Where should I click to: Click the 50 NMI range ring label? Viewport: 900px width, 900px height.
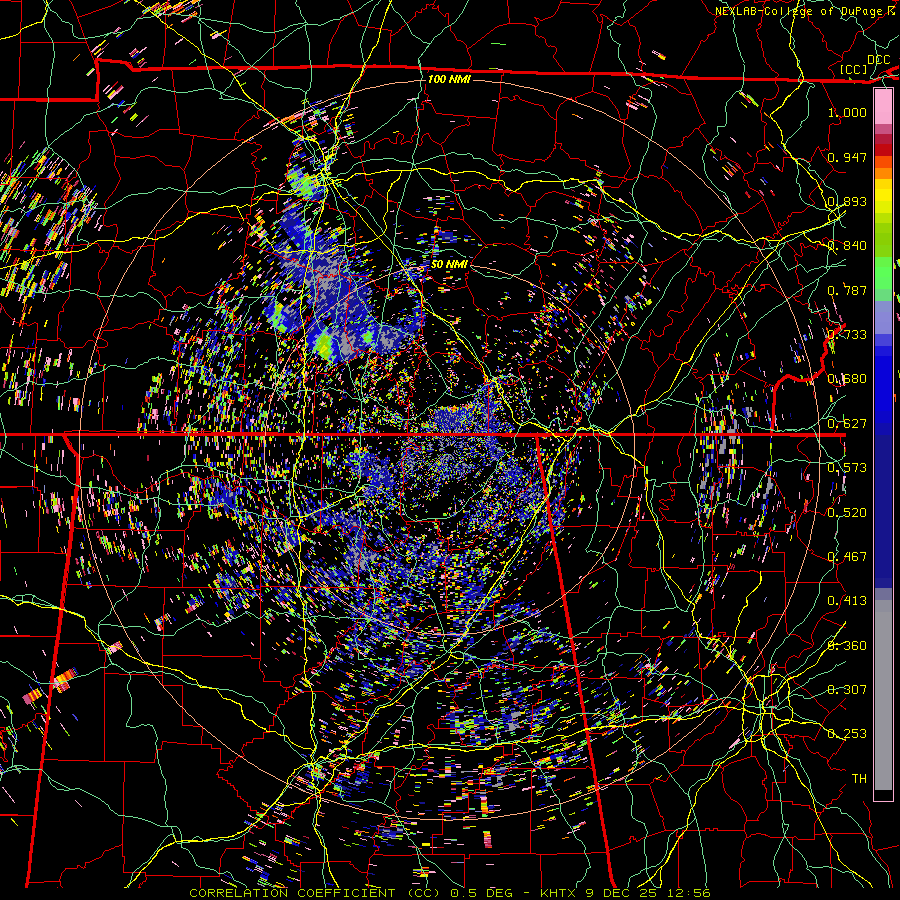449,264
